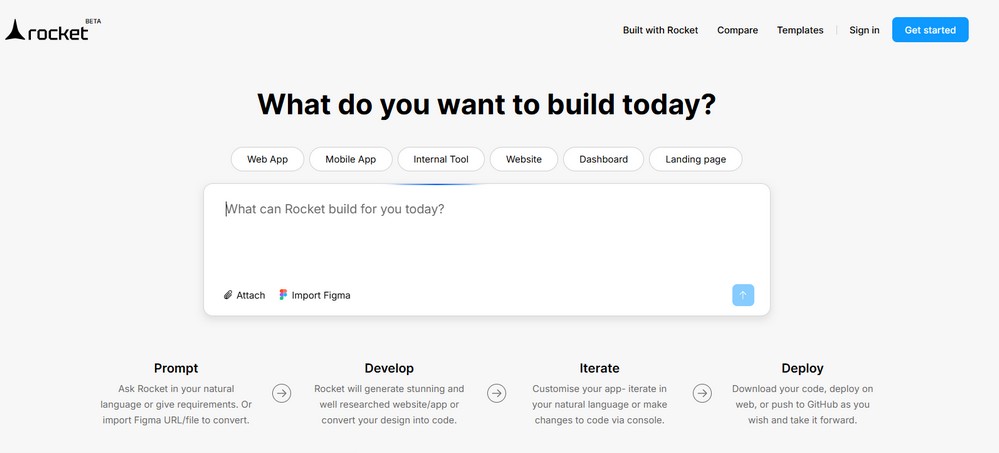Go to the Templates page
The height and width of the screenshot is (453, 999).
coord(800,30)
